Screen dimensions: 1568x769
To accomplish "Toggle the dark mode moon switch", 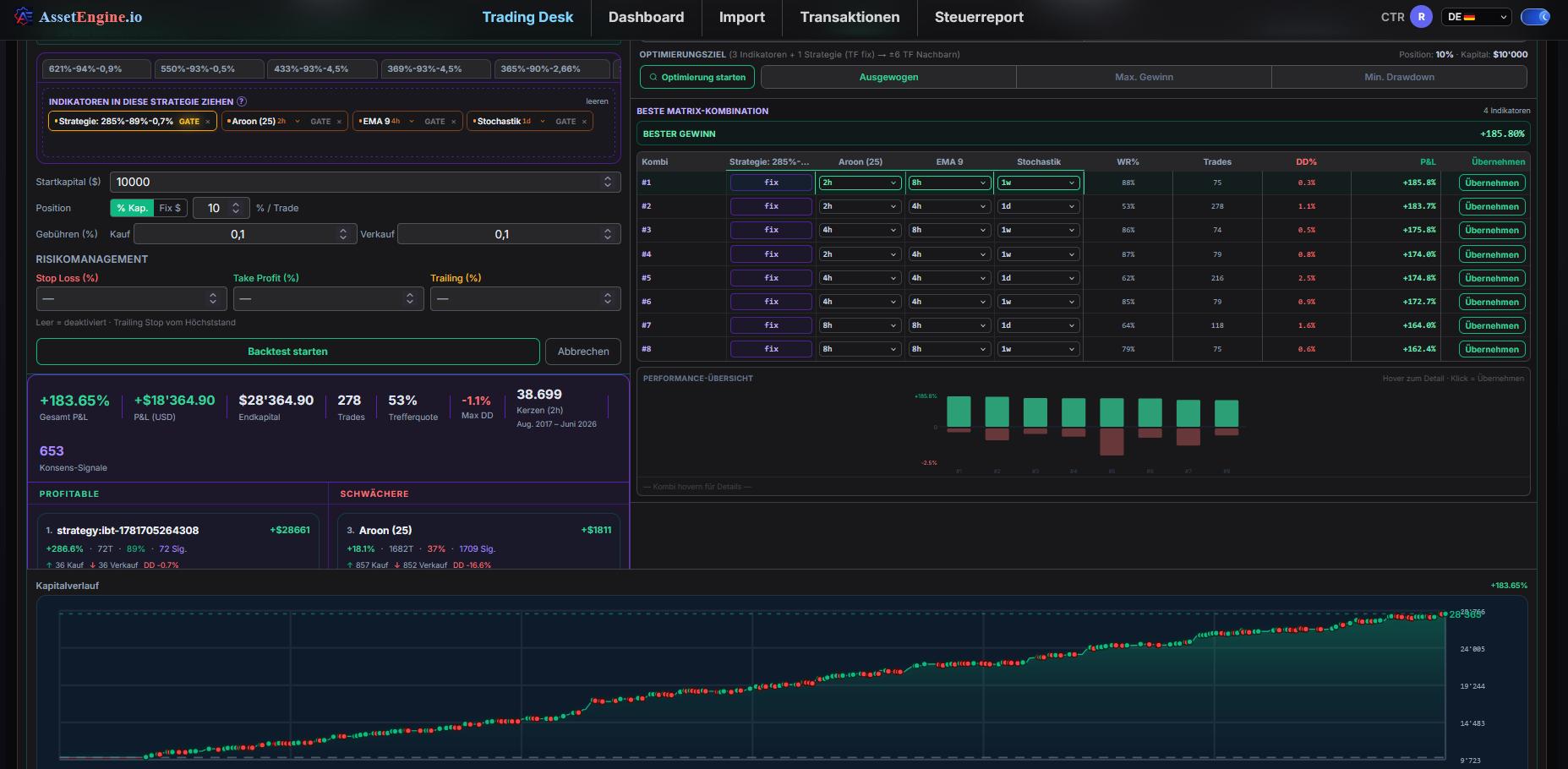I will (1535, 16).
